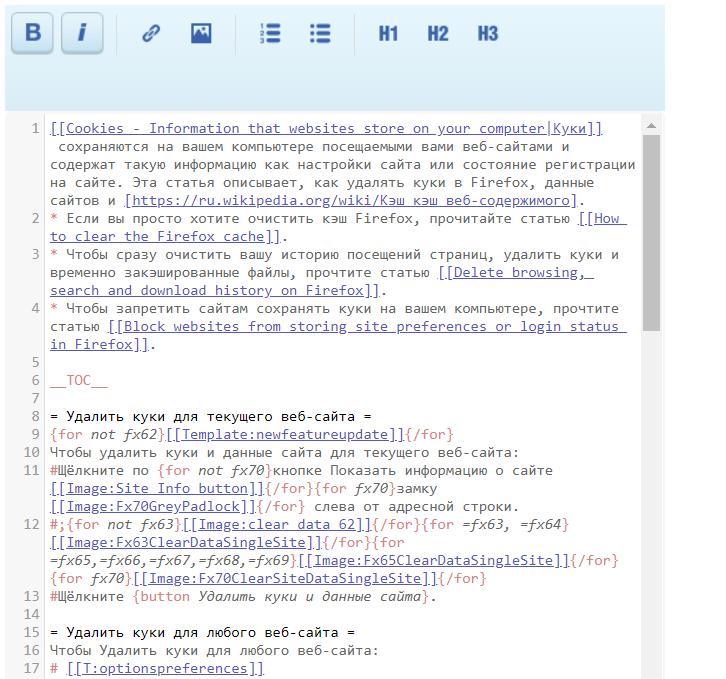Click the T:optionspreferences template text
Screen dimensions: 726x679
165,668
